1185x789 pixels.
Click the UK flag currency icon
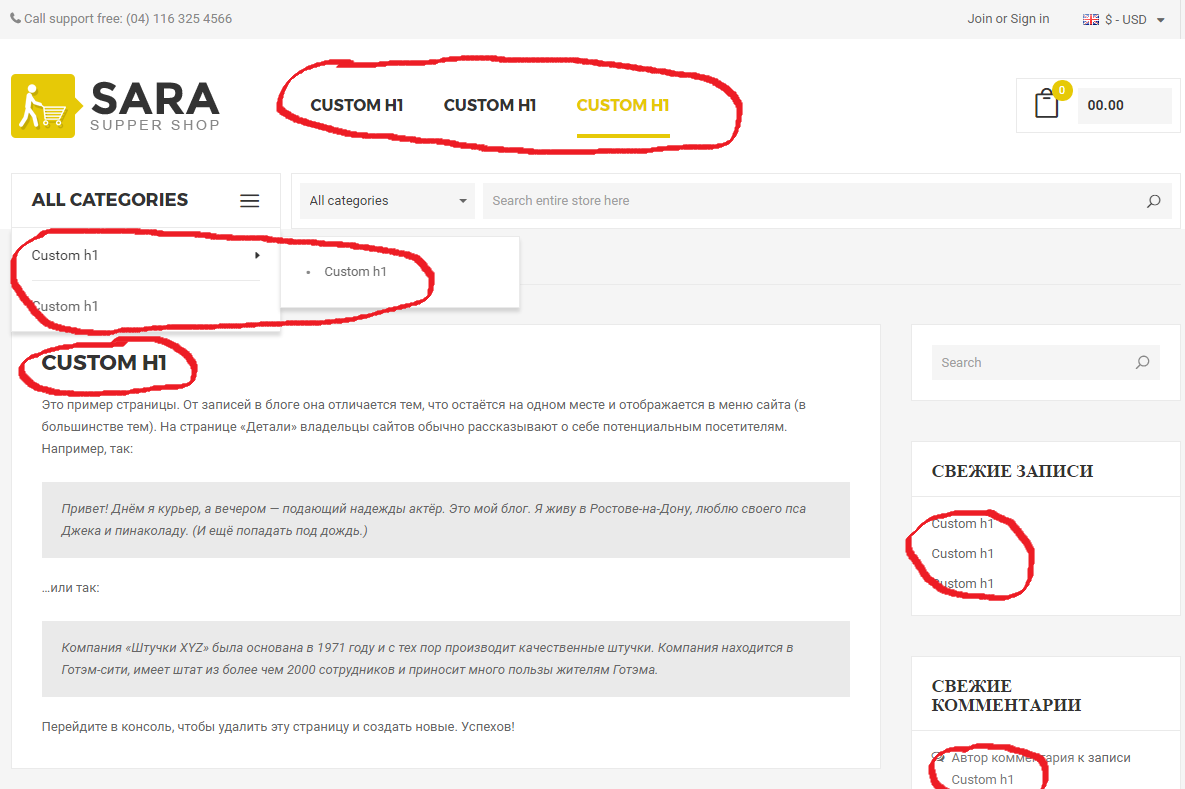point(1091,20)
